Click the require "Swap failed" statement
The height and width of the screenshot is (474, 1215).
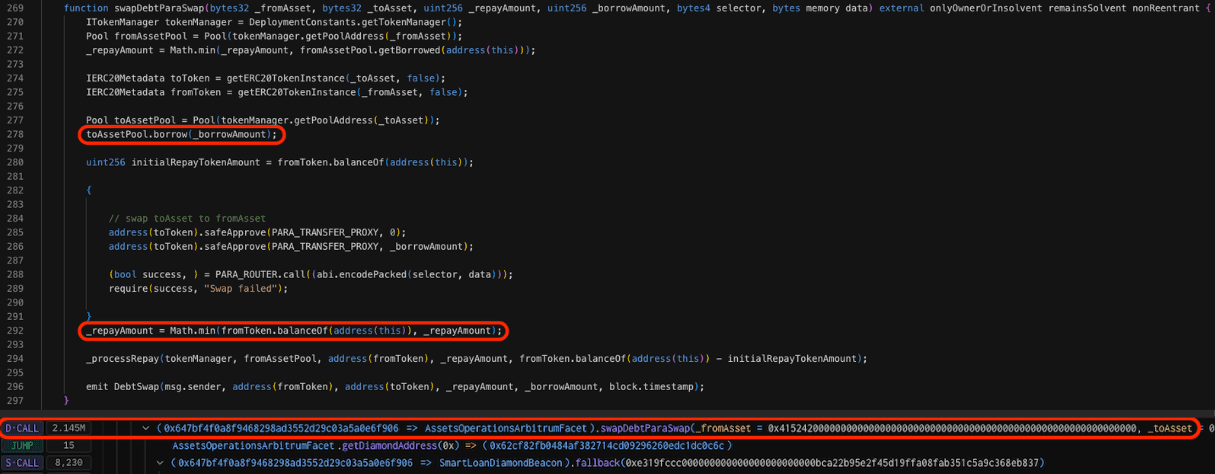[198, 288]
